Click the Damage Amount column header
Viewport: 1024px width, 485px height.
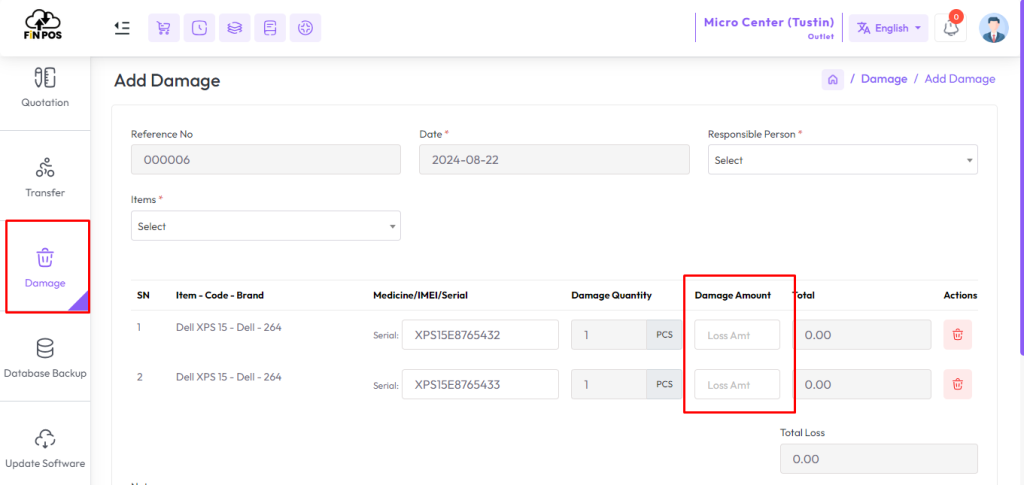733,295
